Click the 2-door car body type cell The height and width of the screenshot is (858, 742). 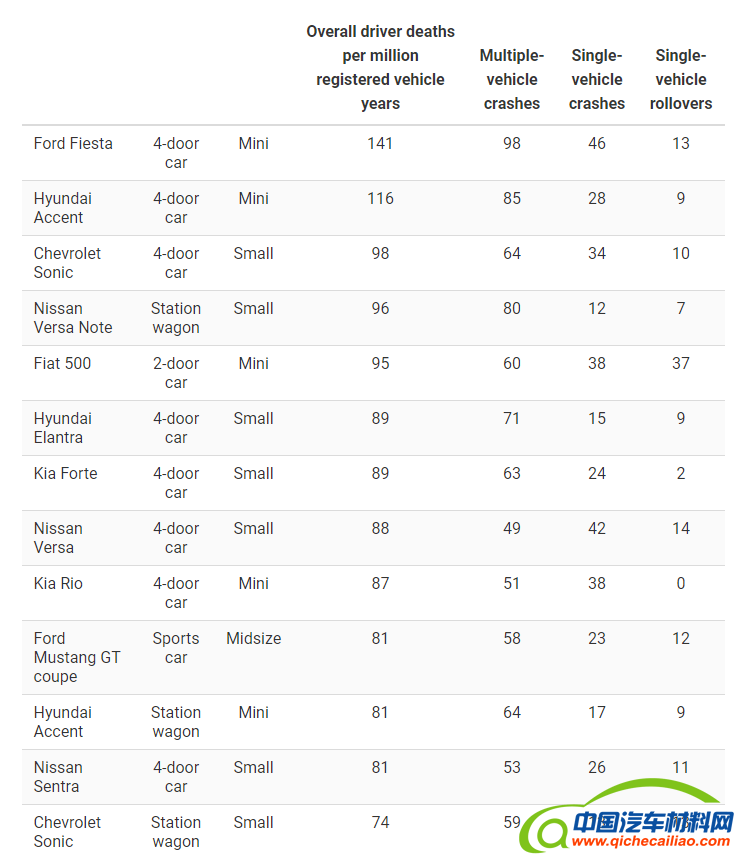(176, 373)
